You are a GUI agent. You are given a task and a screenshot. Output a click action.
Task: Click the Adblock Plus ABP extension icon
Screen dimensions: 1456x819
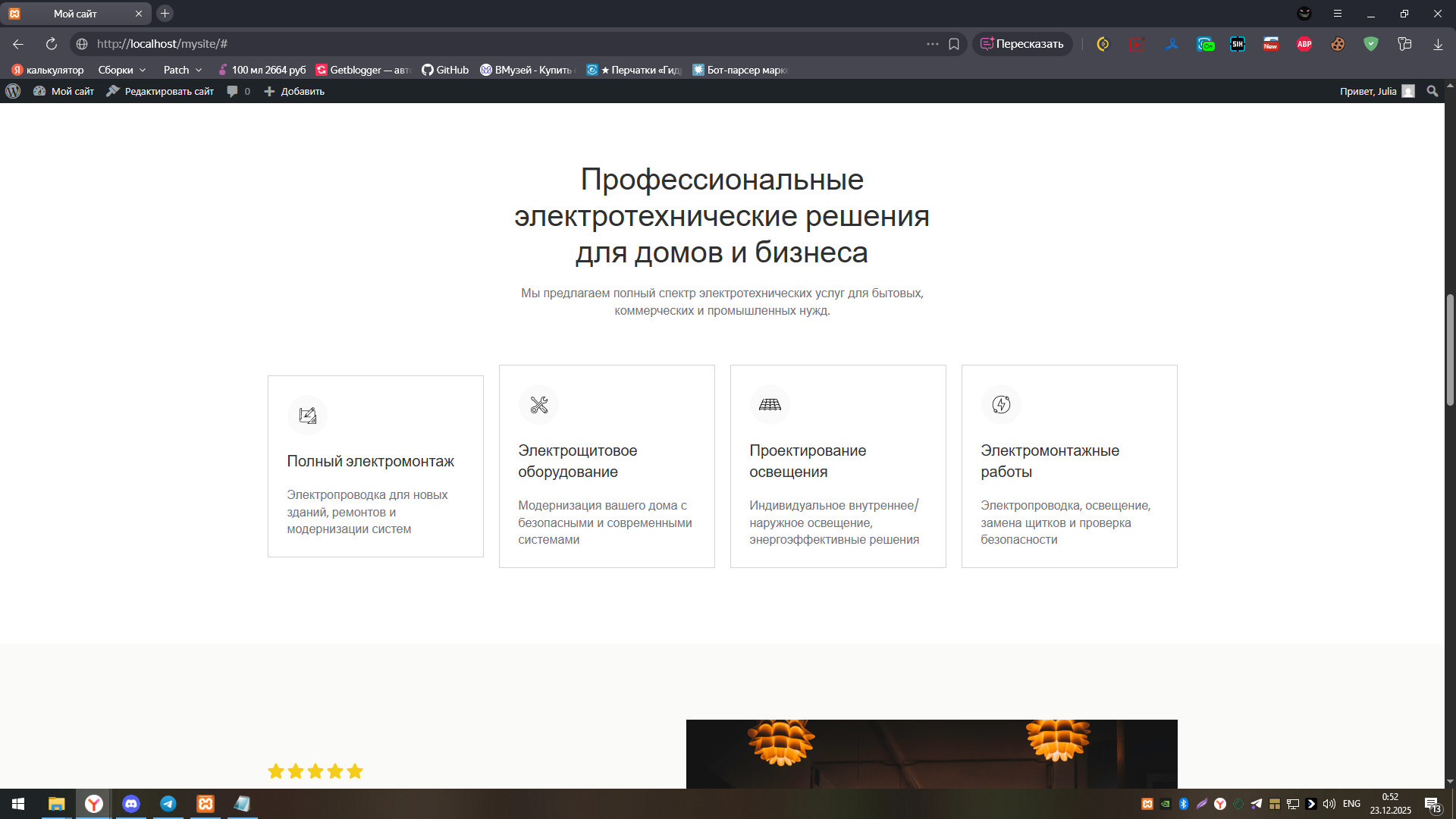(1304, 44)
